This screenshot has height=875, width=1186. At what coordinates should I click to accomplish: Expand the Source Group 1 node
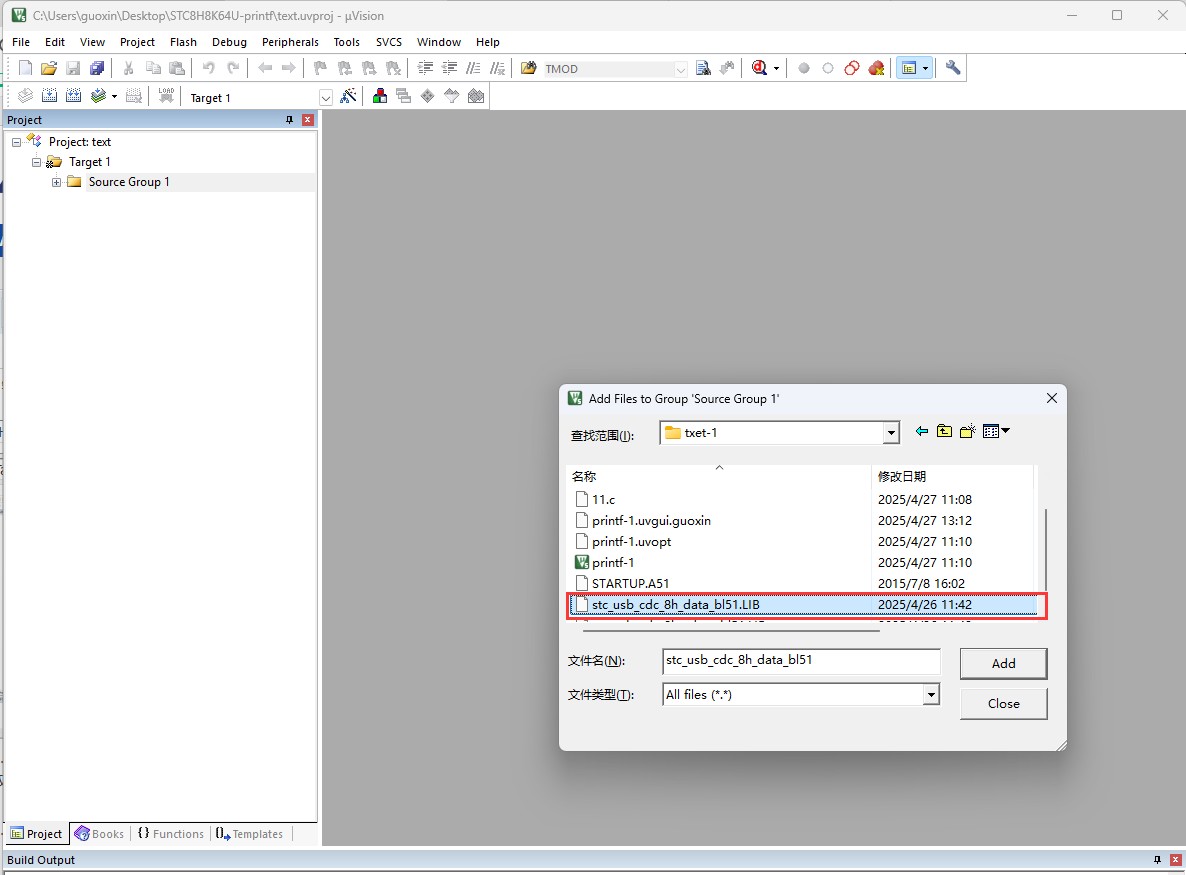pos(56,182)
